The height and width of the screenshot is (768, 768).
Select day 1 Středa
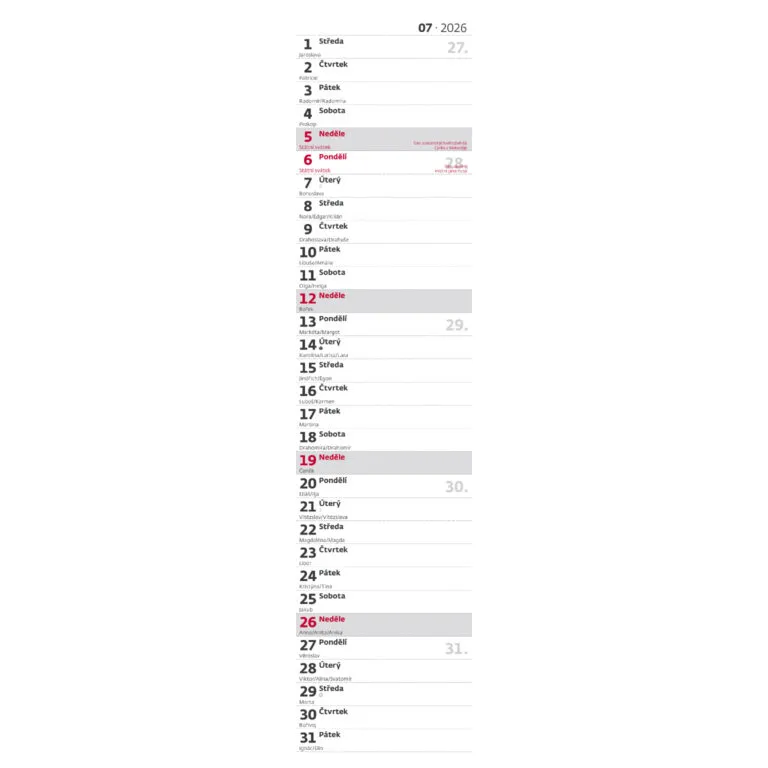point(322,43)
